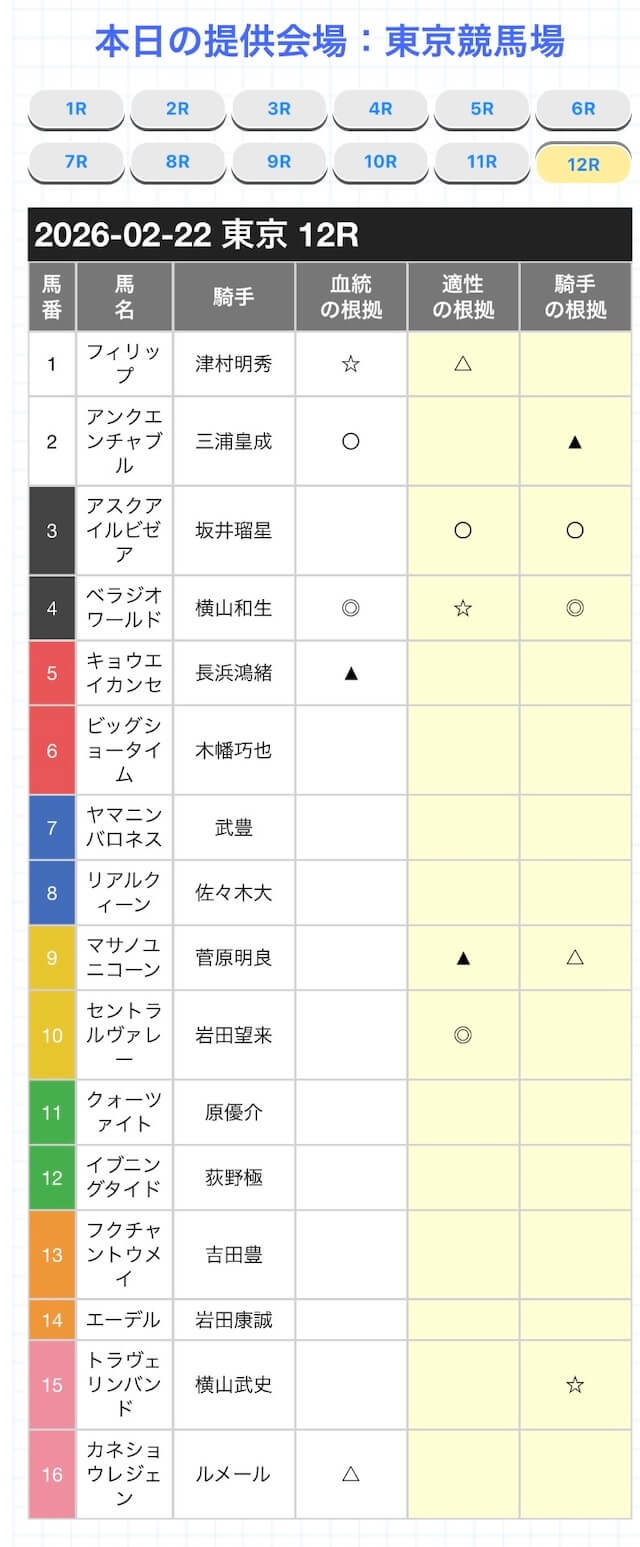Click the white triangle in カネショウレジェン's 血統 cell
The height and width of the screenshot is (1547, 640).
(x=350, y=1474)
